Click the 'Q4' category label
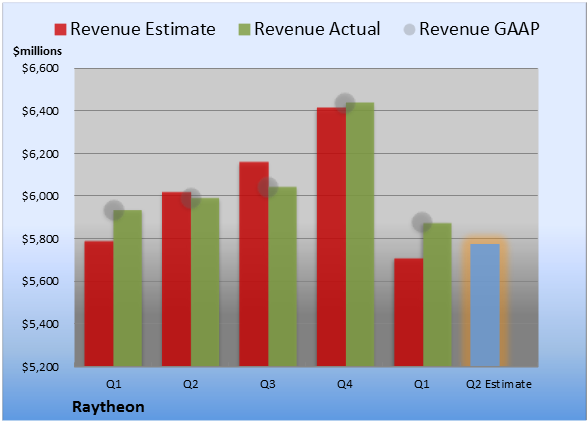 pos(345,384)
